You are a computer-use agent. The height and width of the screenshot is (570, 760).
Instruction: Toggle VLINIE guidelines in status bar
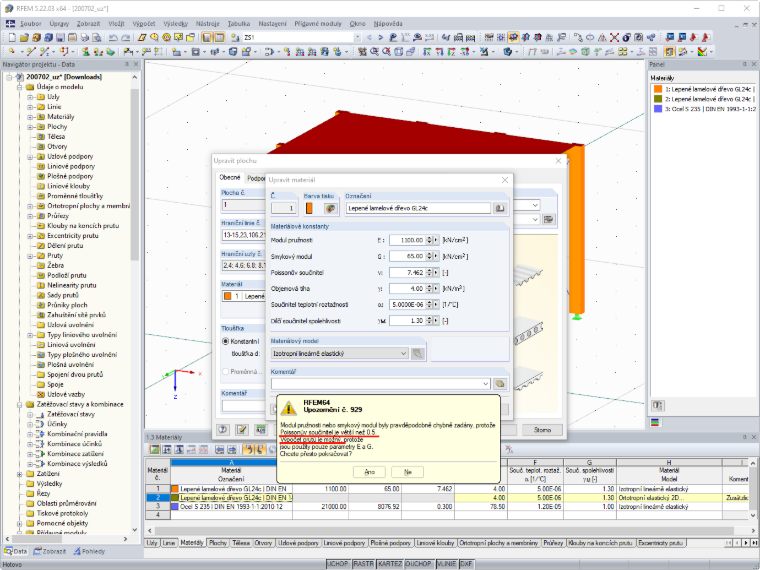tap(446, 564)
